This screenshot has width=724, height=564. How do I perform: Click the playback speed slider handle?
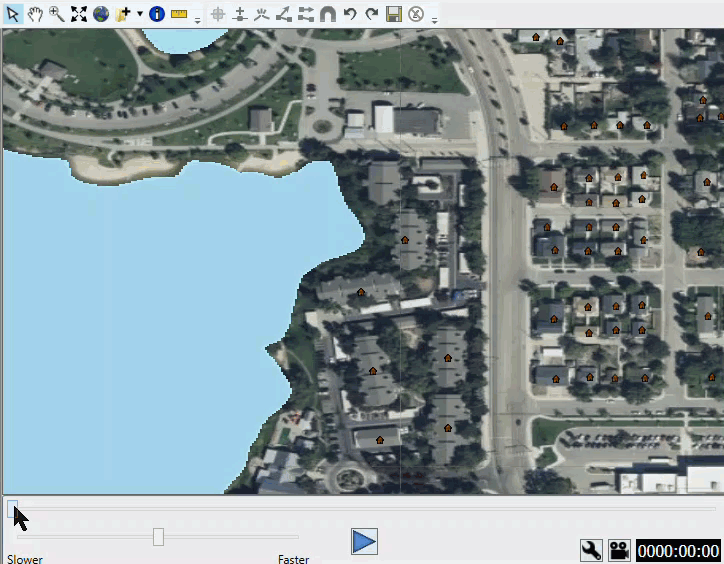pos(158,537)
